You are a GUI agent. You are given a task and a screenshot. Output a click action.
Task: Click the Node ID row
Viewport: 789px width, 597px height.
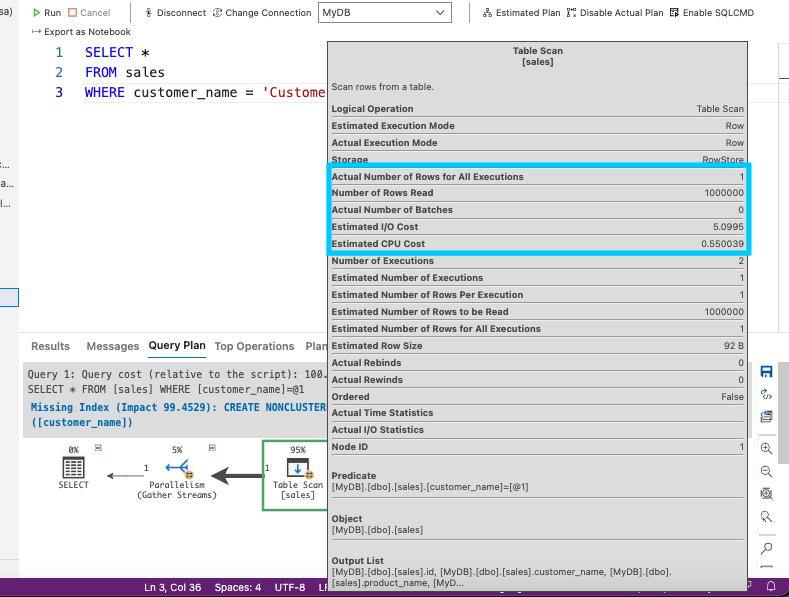537,447
